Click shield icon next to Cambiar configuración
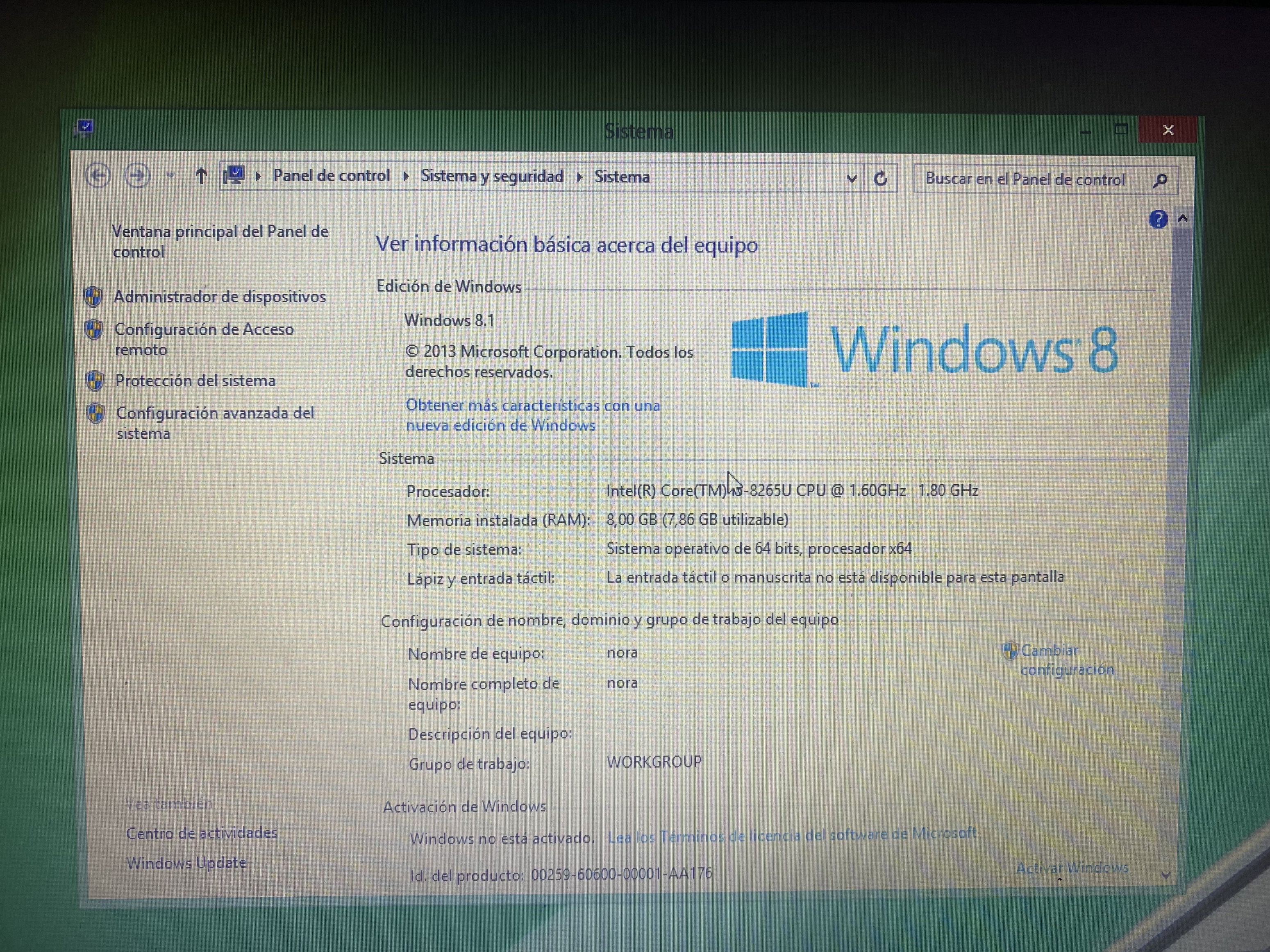The height and width of the screenshot is (952, 1270). click(x=1009, y=651)
